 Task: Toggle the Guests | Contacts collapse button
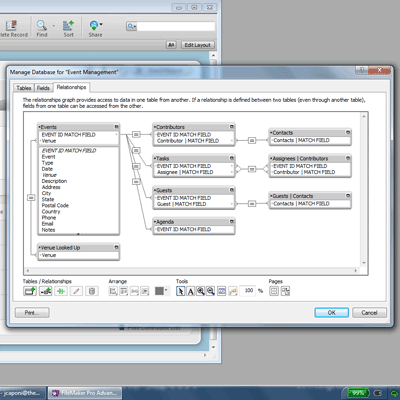click(x=348, y=196)
